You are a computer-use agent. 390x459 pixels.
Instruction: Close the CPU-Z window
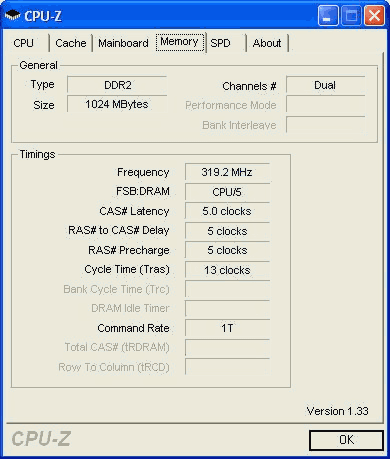point(374,16)
